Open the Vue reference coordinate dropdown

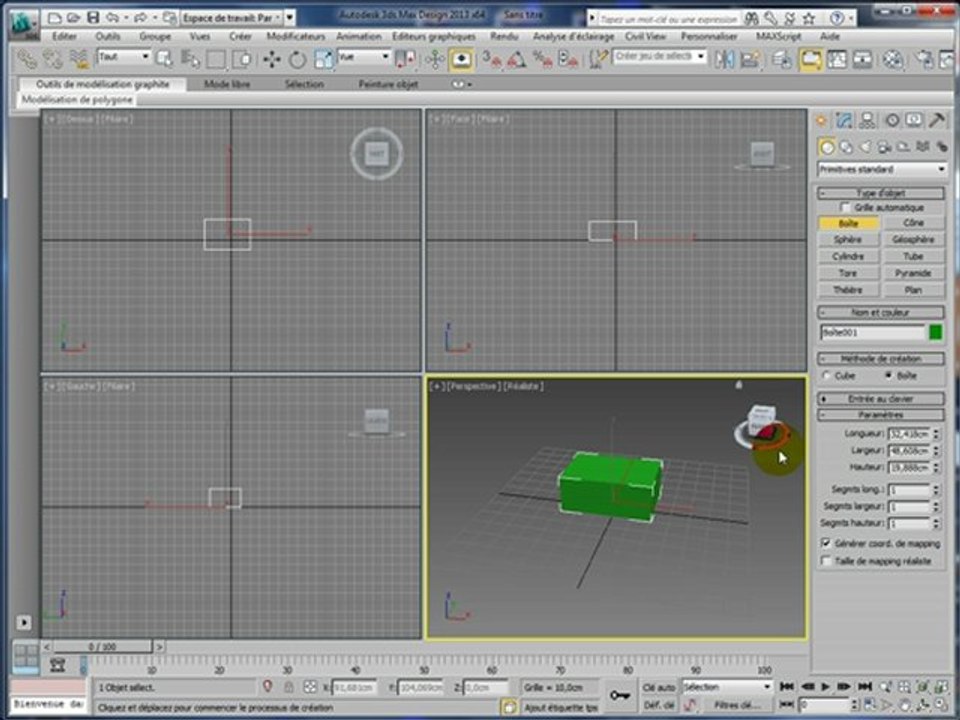(x=364, y=57)
